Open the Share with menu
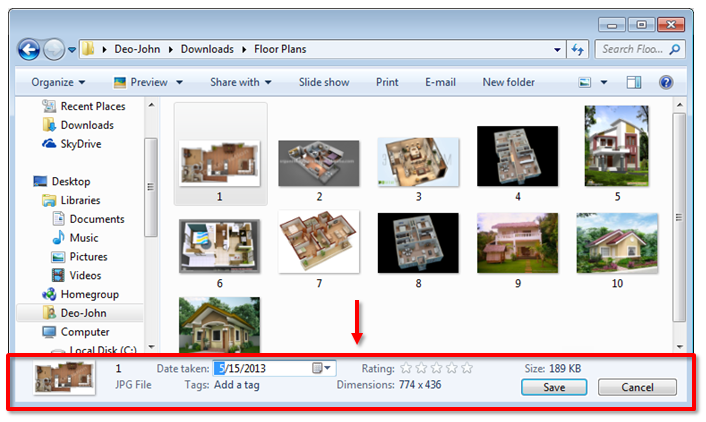Image resolution: width=706 pixels, height=422 pixels. 240,82
